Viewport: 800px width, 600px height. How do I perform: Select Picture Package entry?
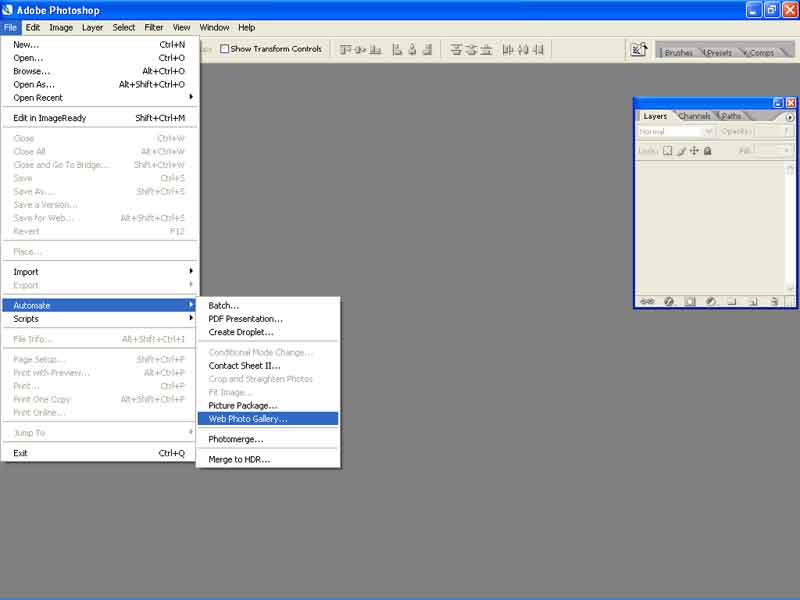(268, 405)
